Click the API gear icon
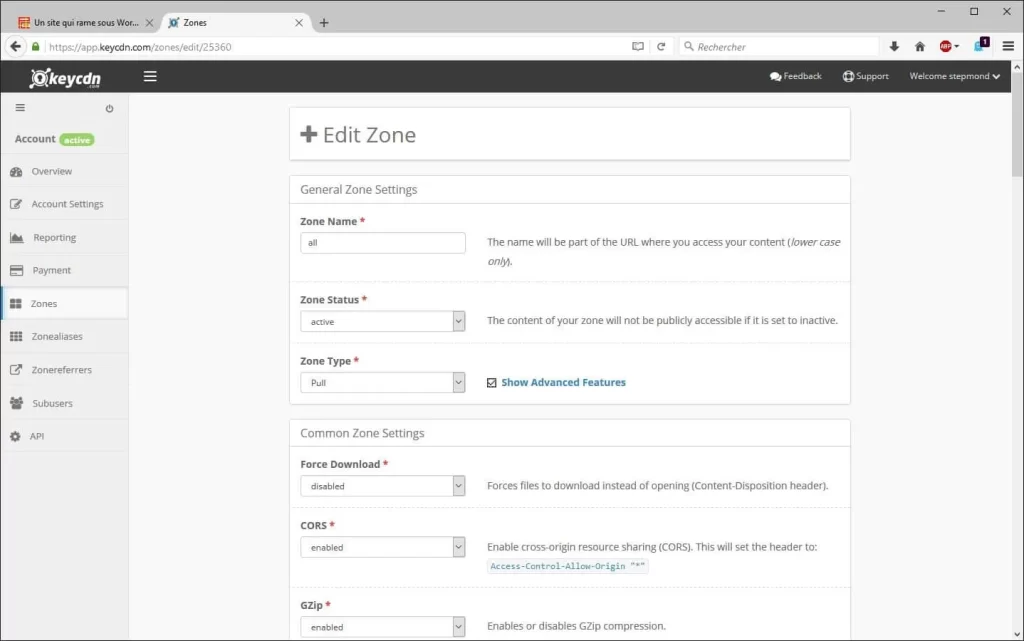1024x641 pixels. (x=15, y=436)
